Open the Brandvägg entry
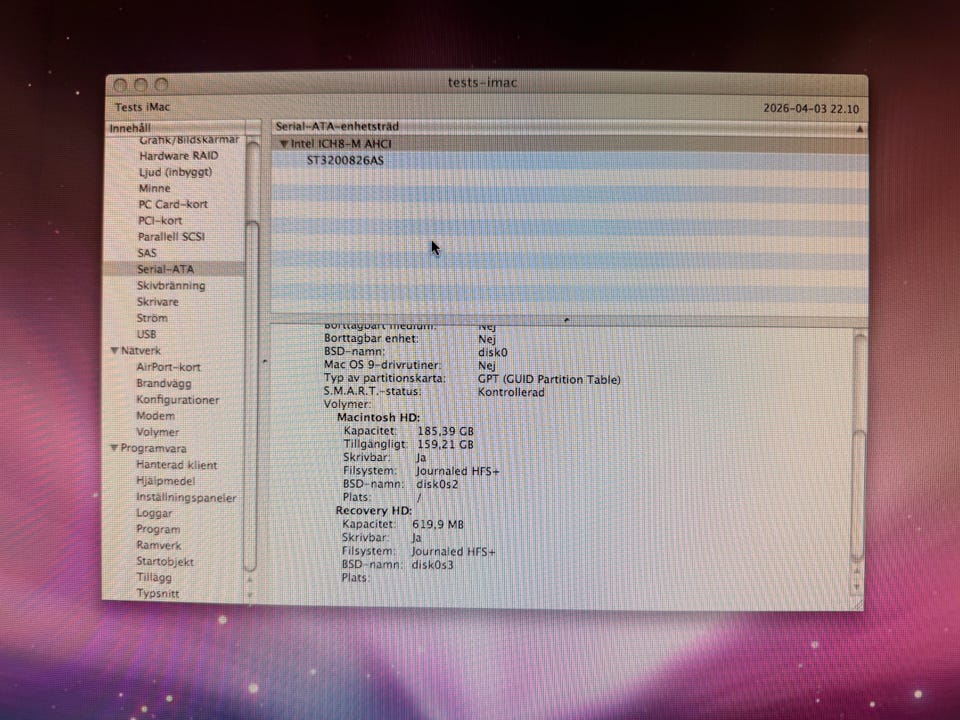This screenshot has width=960, height=720. point(164,383)
